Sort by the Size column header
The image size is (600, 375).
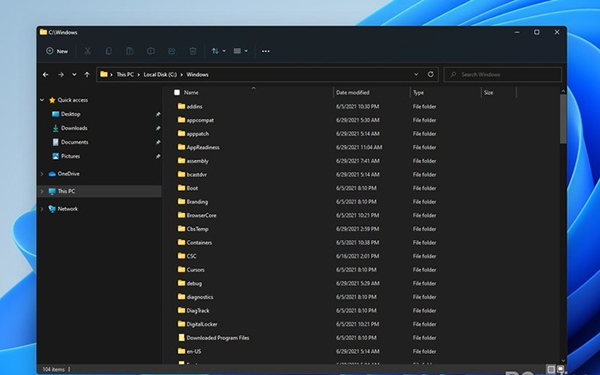click(x=488, y=93)
